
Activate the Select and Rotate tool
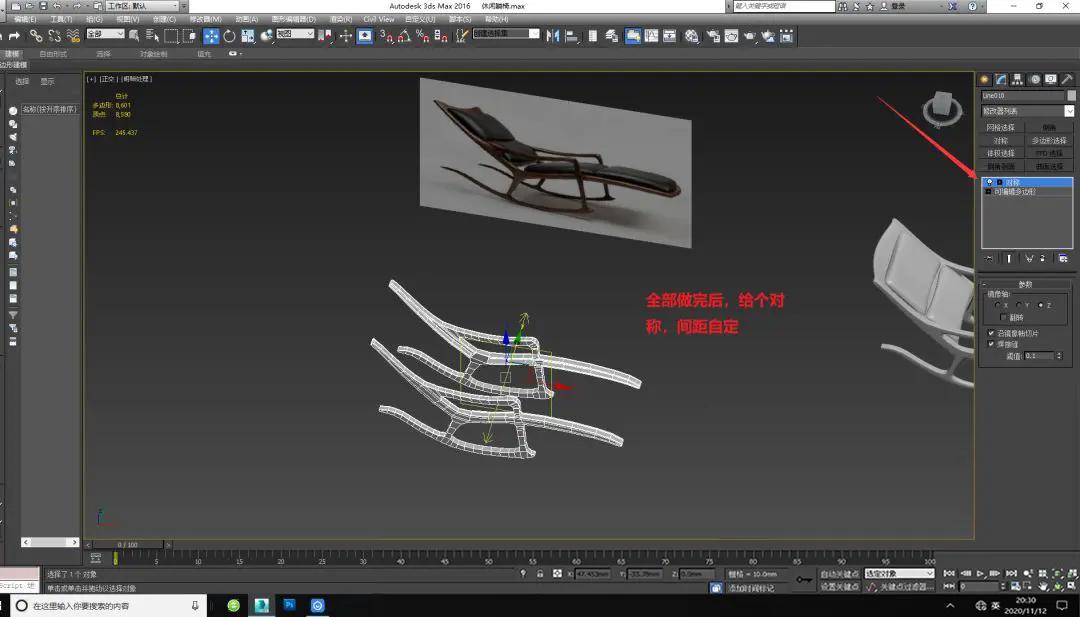click(229, 36)
